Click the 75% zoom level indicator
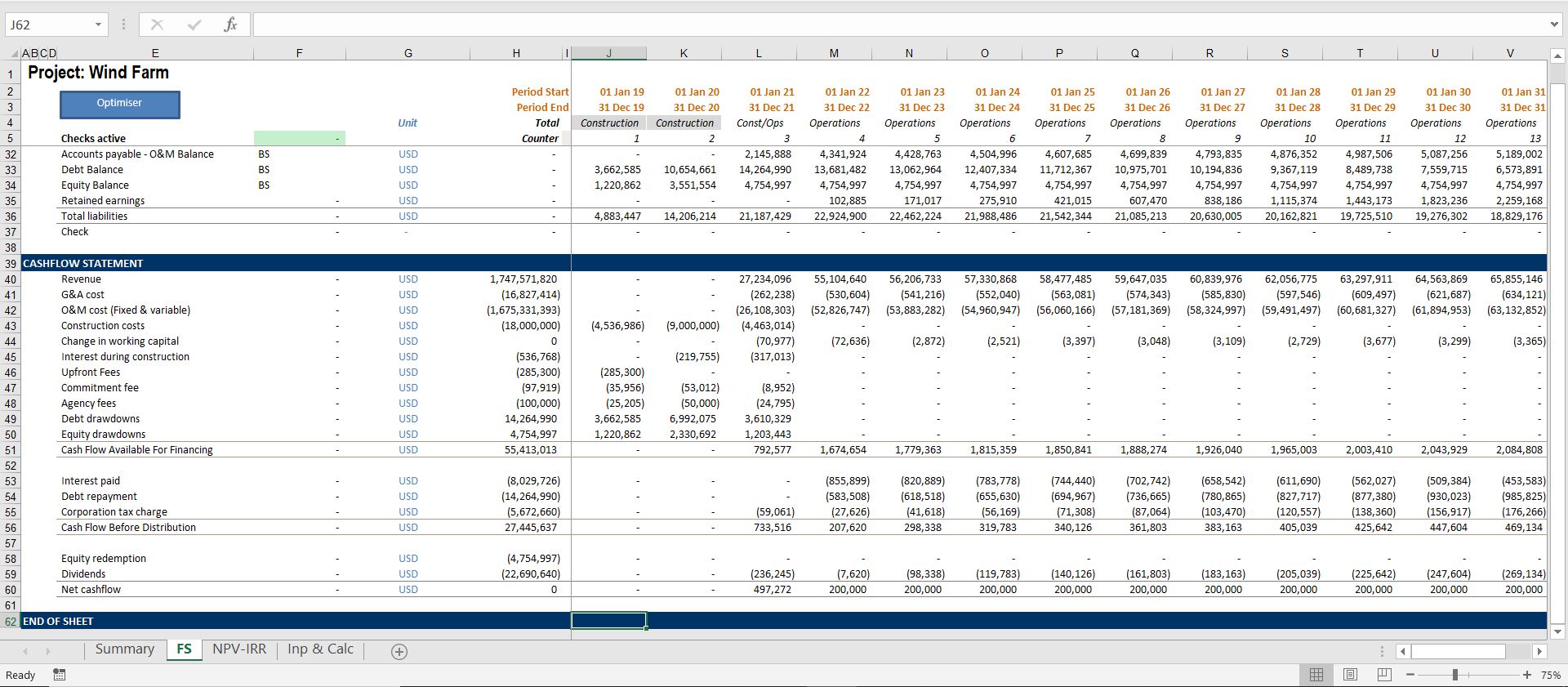This screenshot has height=687, width=1568. (1550, 675)
